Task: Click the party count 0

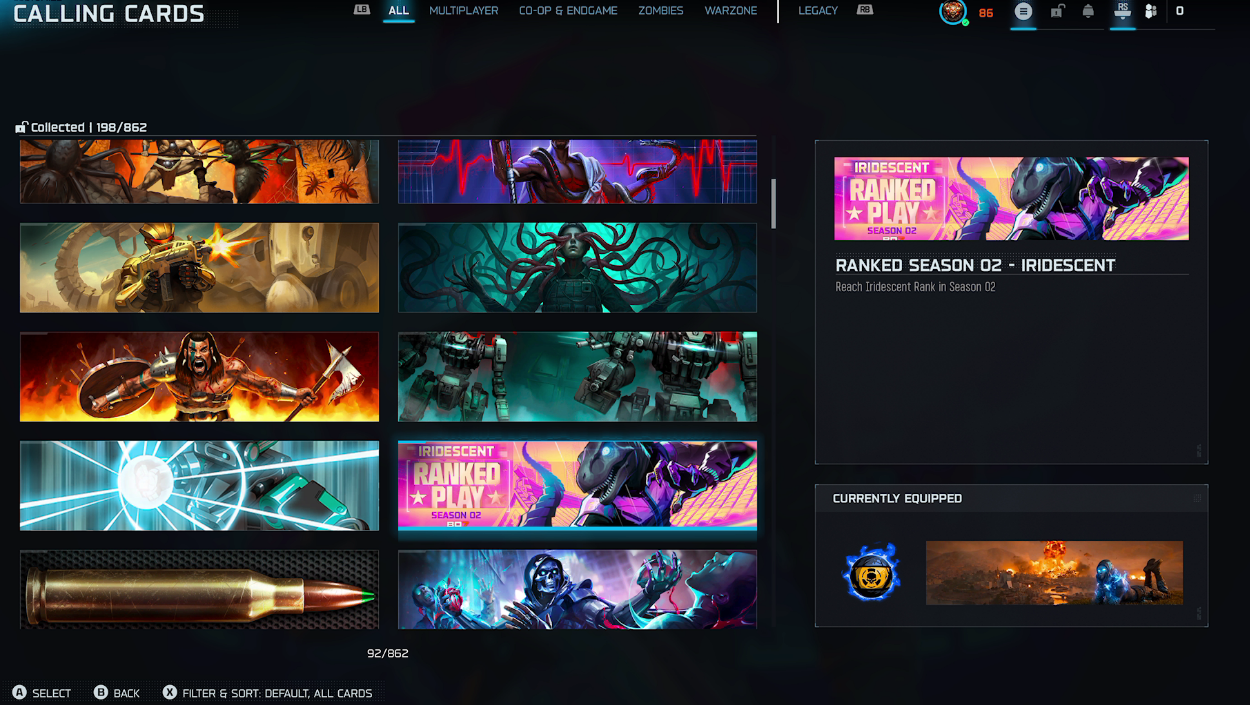Action: pyautogui.click(x=1180, y=11)
